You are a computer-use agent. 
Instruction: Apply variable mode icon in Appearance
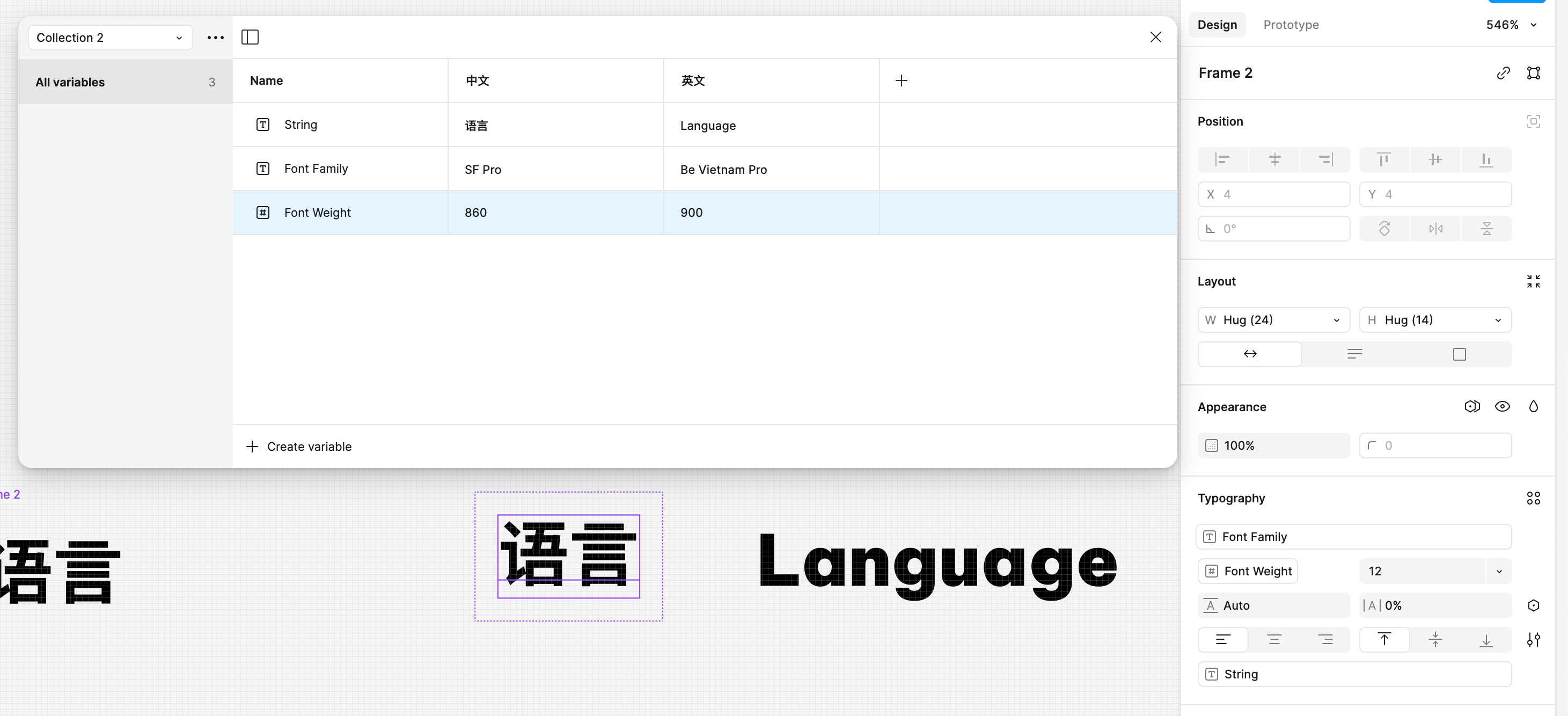1472,407
